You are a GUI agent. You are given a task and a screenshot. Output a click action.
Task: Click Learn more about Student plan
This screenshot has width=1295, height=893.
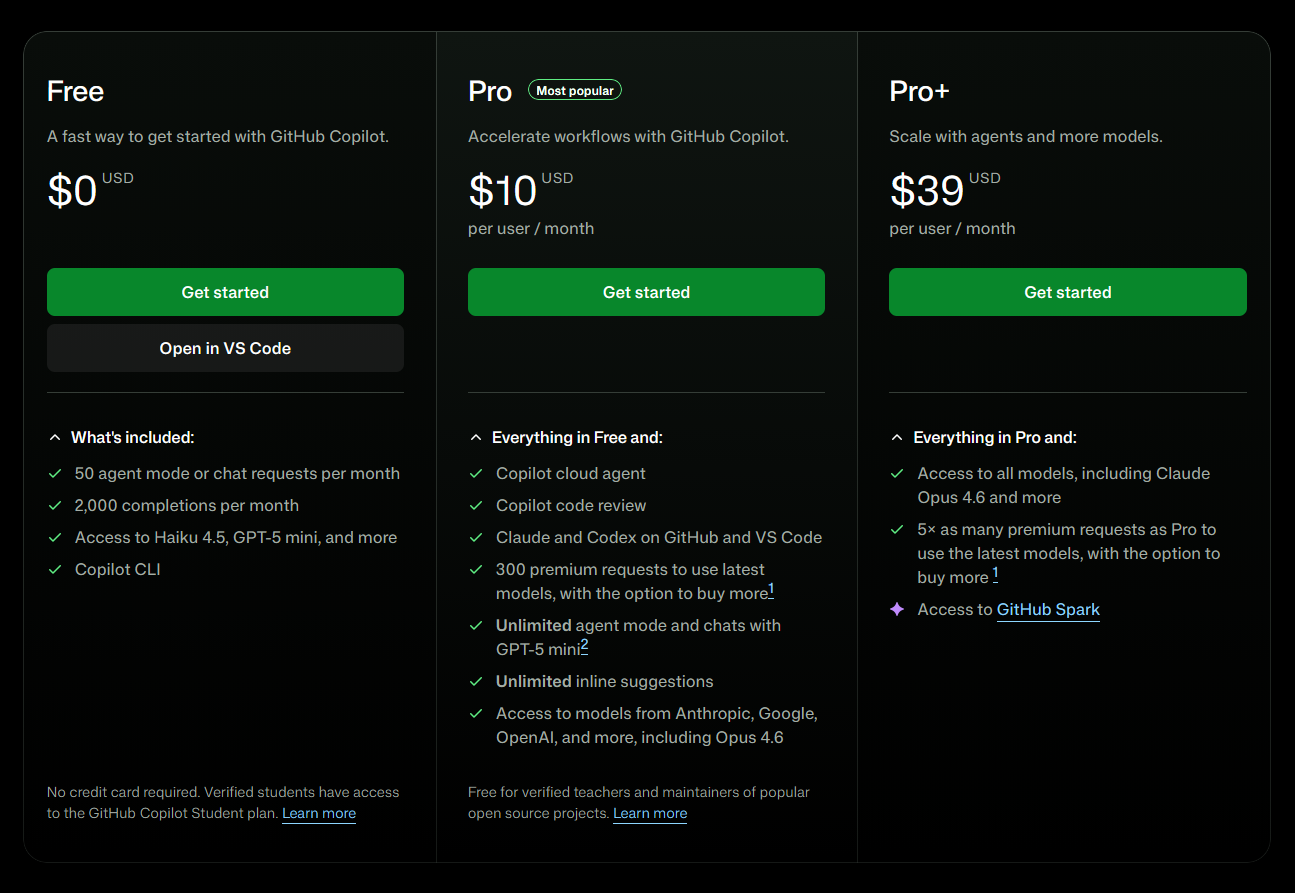(x=319, y=813)
